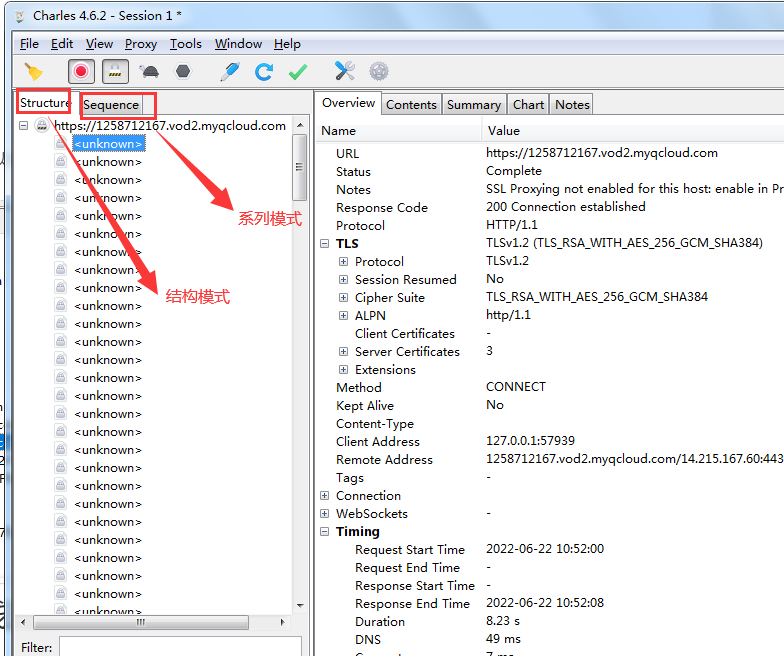Click the horizontal scrollbar right arrow
784x656 pixels.
click(282, 622)
